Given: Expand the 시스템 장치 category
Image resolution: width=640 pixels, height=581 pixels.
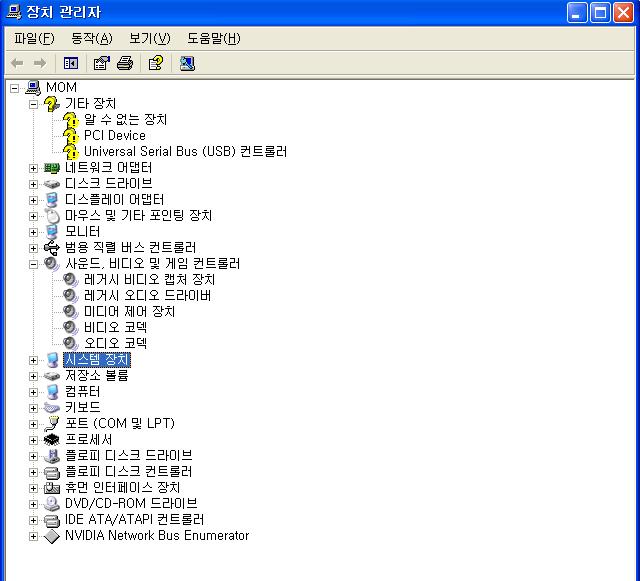Looking at the screenshot, I should click(x=33, y=360).
